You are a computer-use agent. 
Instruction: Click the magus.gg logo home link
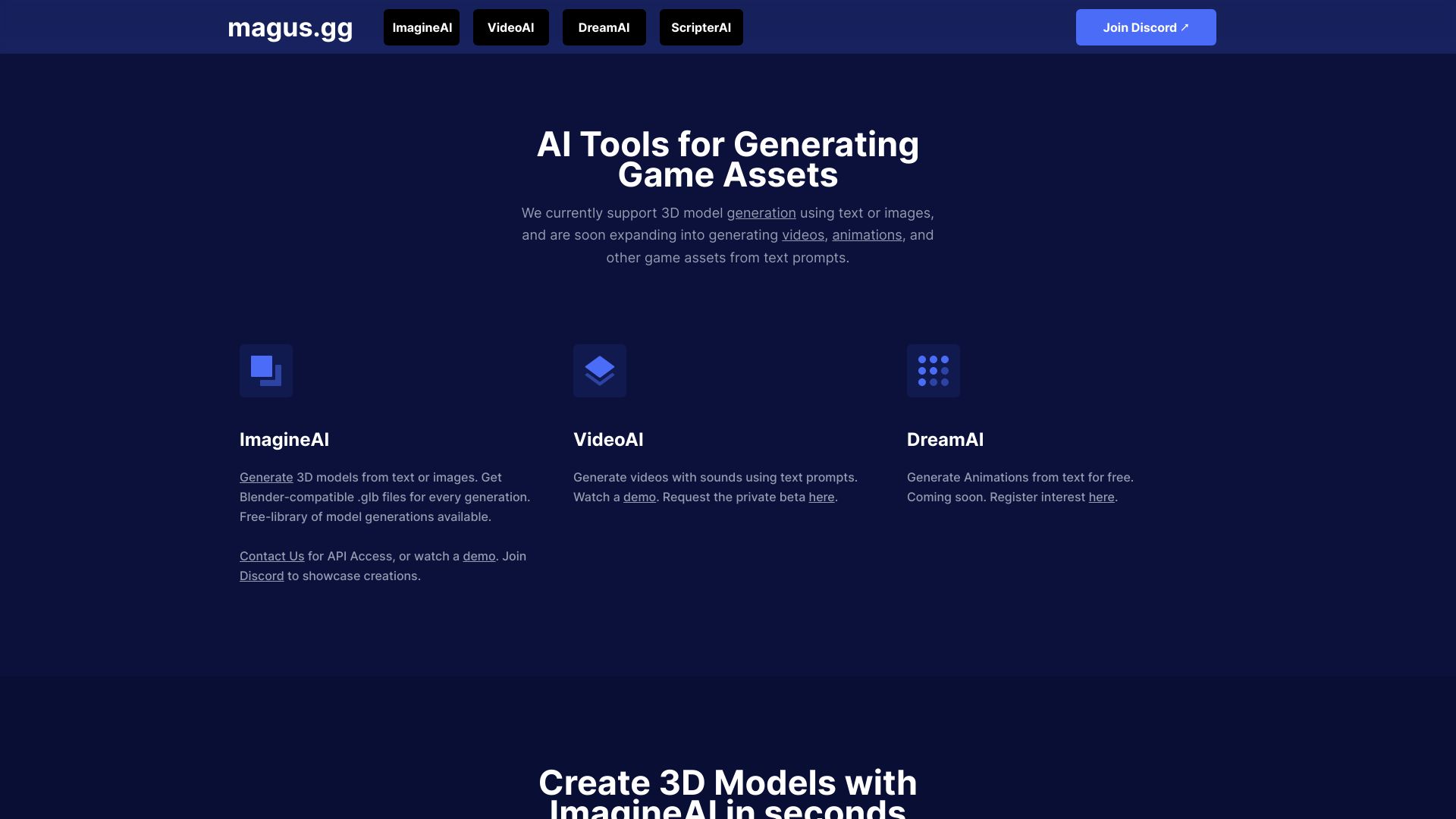tap(289, 27)
